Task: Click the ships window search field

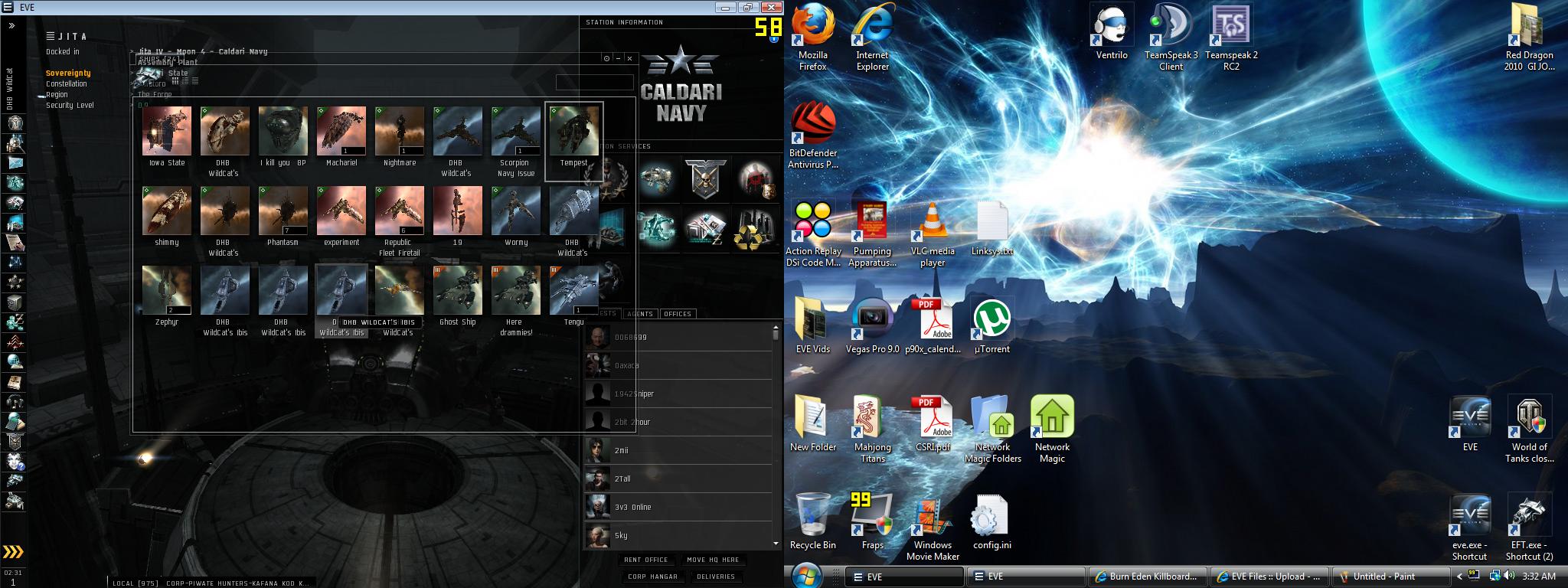Action: pyautogui.click(x=595, y=82)
